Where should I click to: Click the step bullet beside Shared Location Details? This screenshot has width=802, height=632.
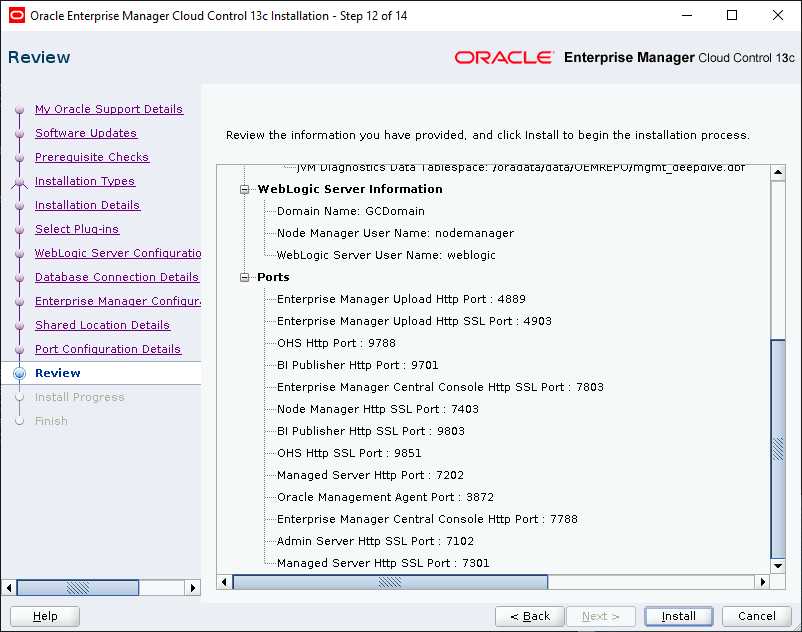tap(19, 326)
